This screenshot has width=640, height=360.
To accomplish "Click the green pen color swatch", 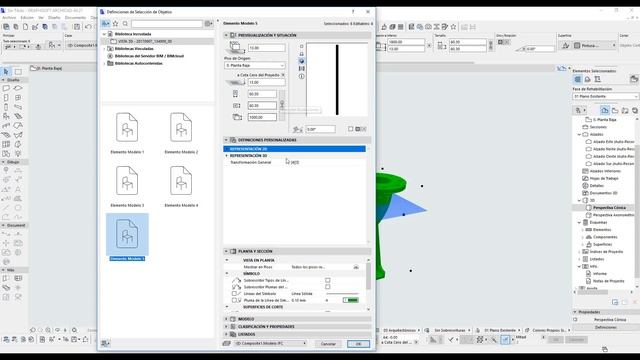I will [351, 300].
